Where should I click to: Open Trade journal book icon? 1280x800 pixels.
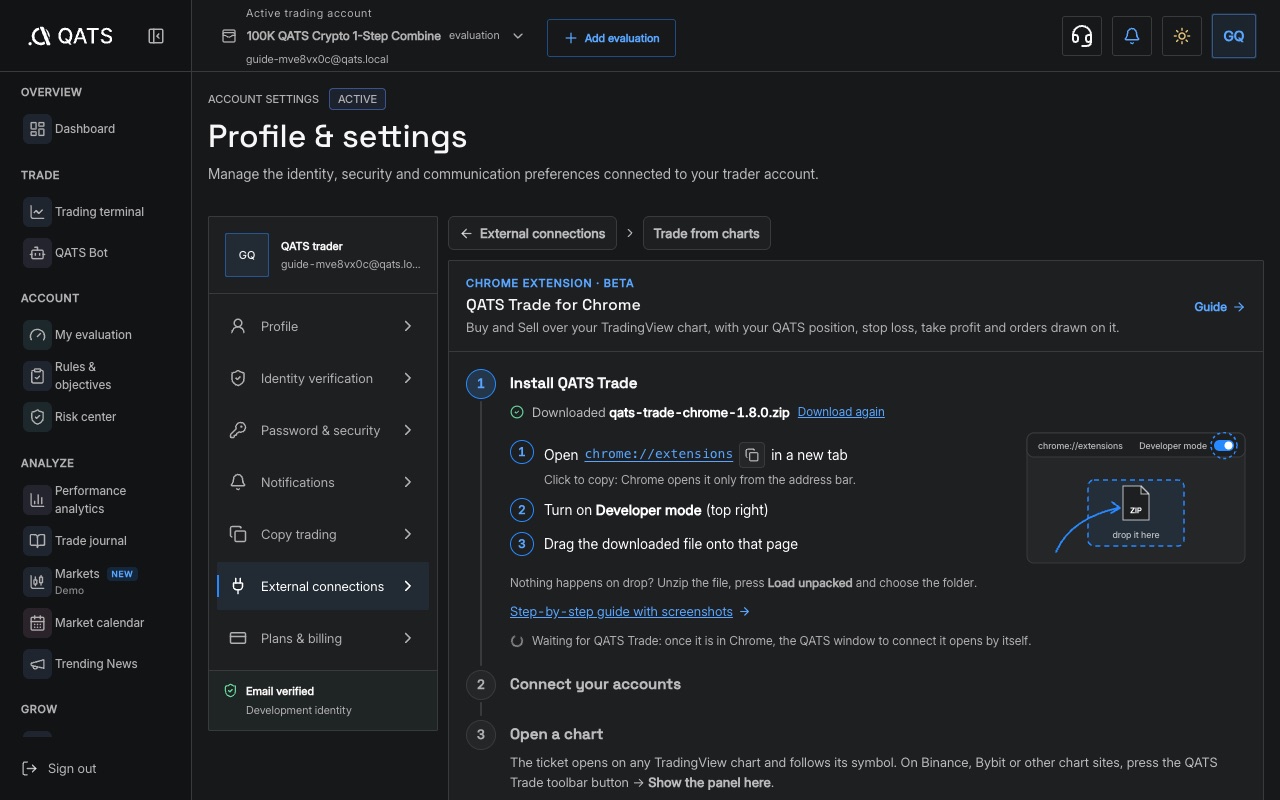click(x=37, y=541)
